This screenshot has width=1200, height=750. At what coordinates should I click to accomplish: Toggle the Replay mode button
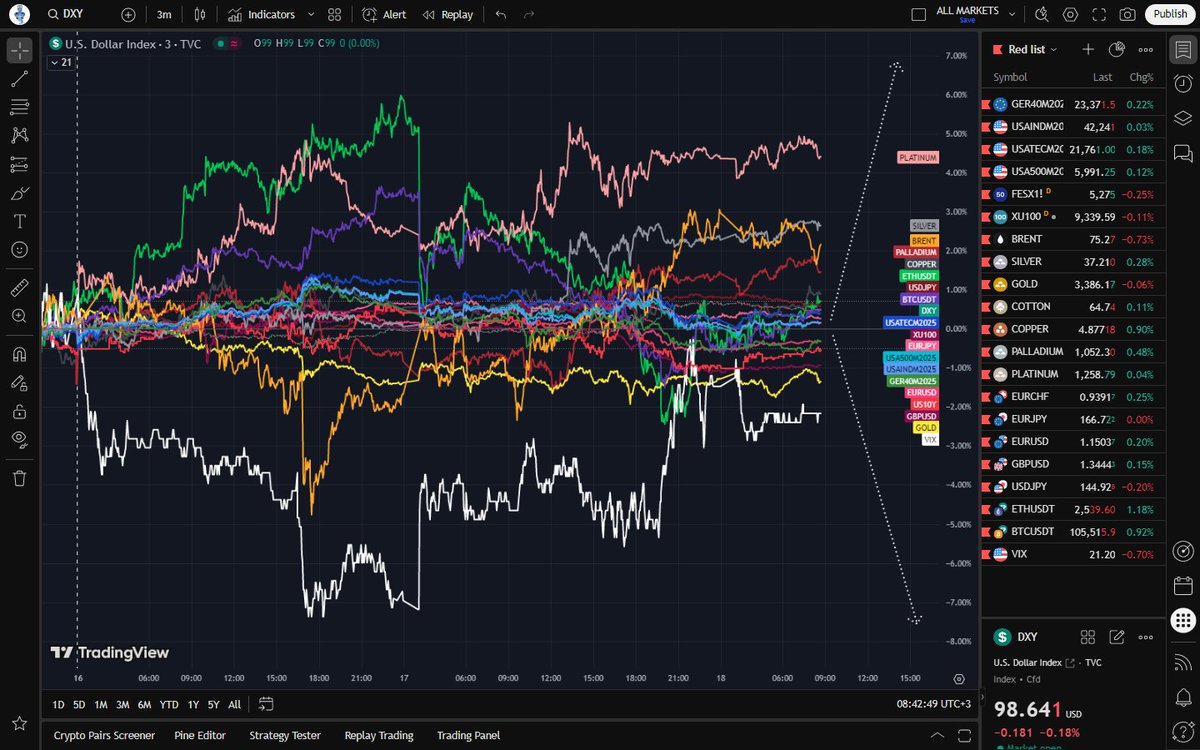point(447,15)
